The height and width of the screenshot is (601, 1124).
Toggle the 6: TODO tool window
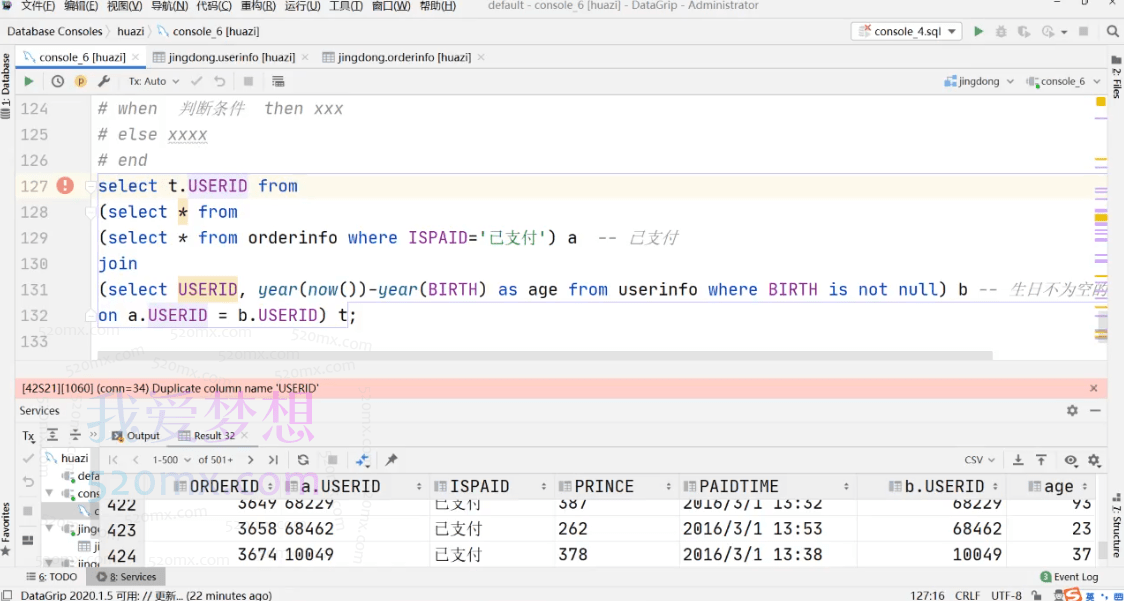point(51,577)
